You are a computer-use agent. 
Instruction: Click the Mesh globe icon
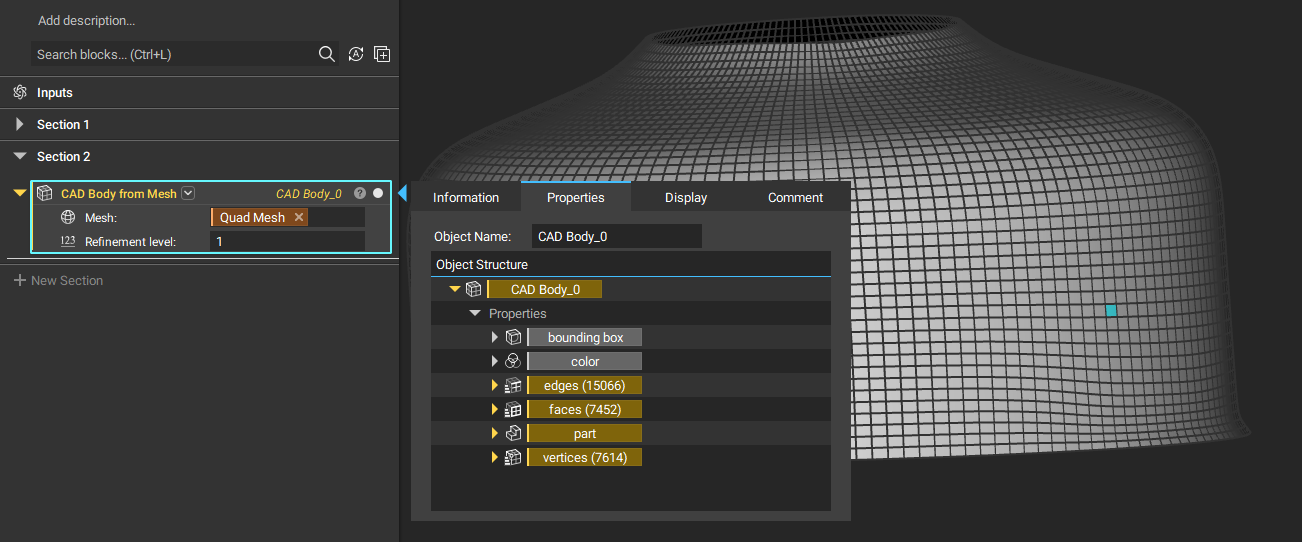click(68, 217)
